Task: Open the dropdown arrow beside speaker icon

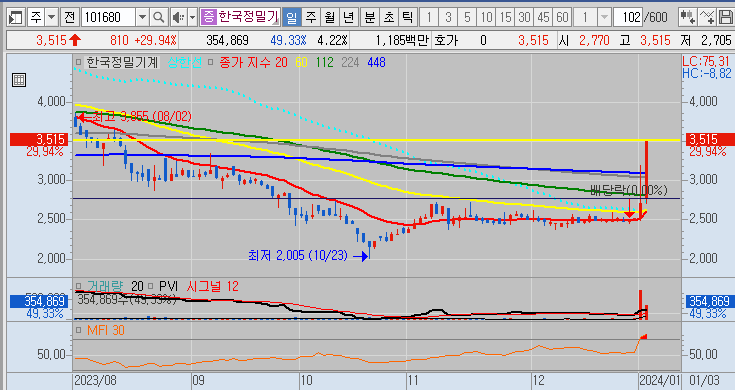Action: (192, 18)
